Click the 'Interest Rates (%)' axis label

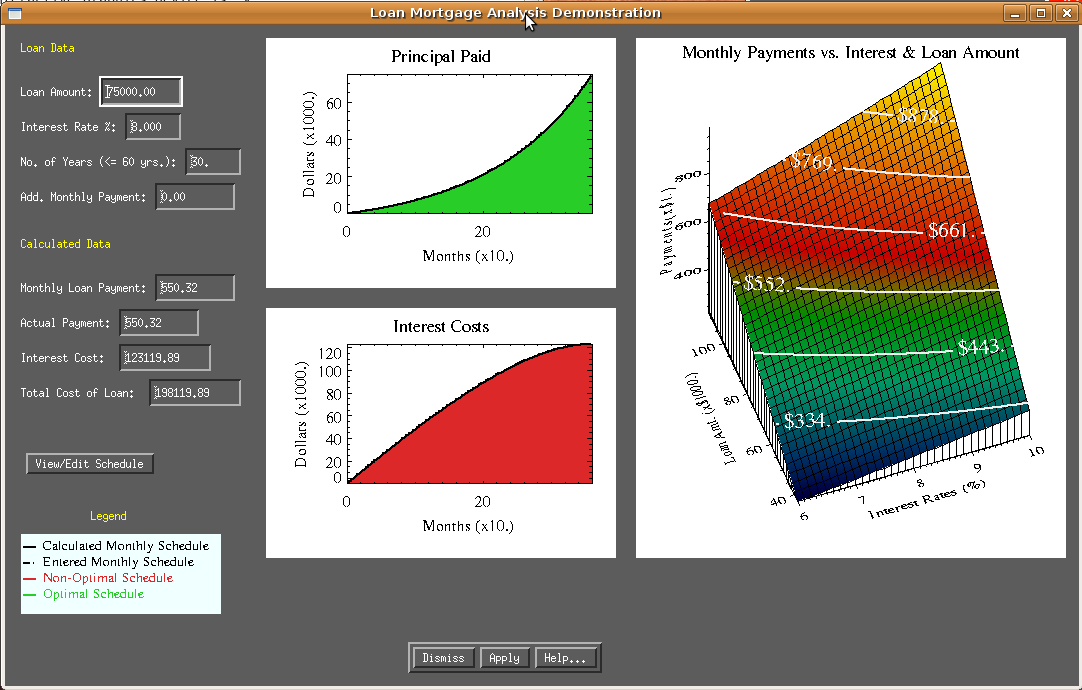(927, 499)
